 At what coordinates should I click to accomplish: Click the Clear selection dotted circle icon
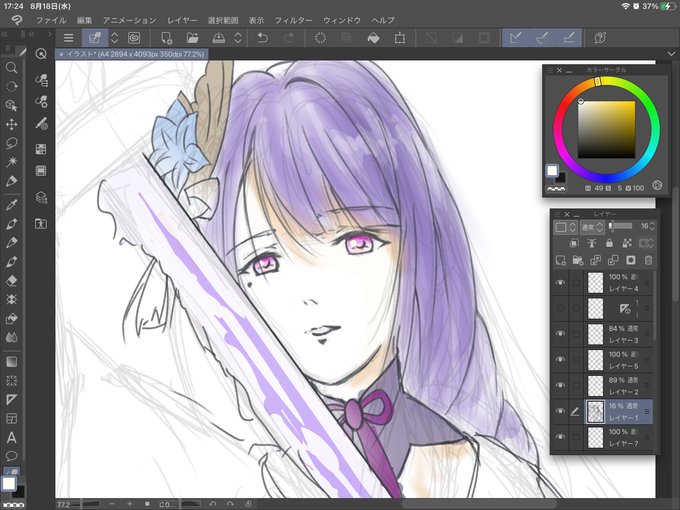click(x=320, y=38)
